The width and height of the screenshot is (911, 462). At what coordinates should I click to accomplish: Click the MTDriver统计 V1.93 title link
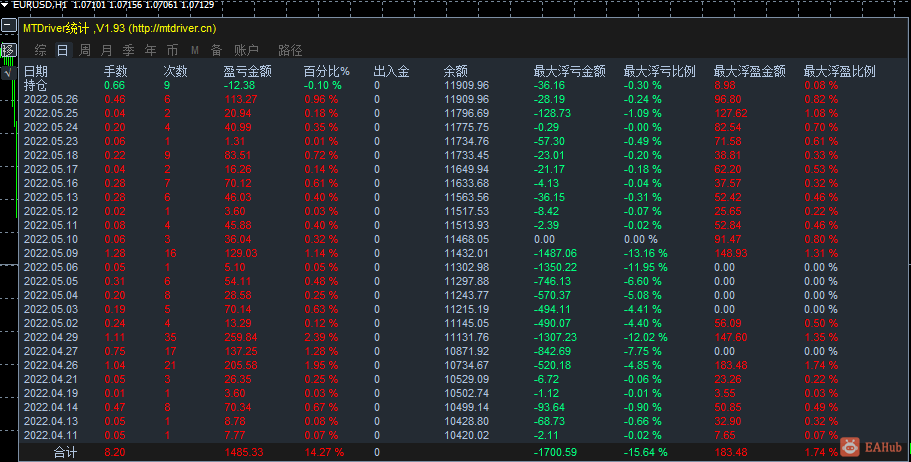pos(120,28)
